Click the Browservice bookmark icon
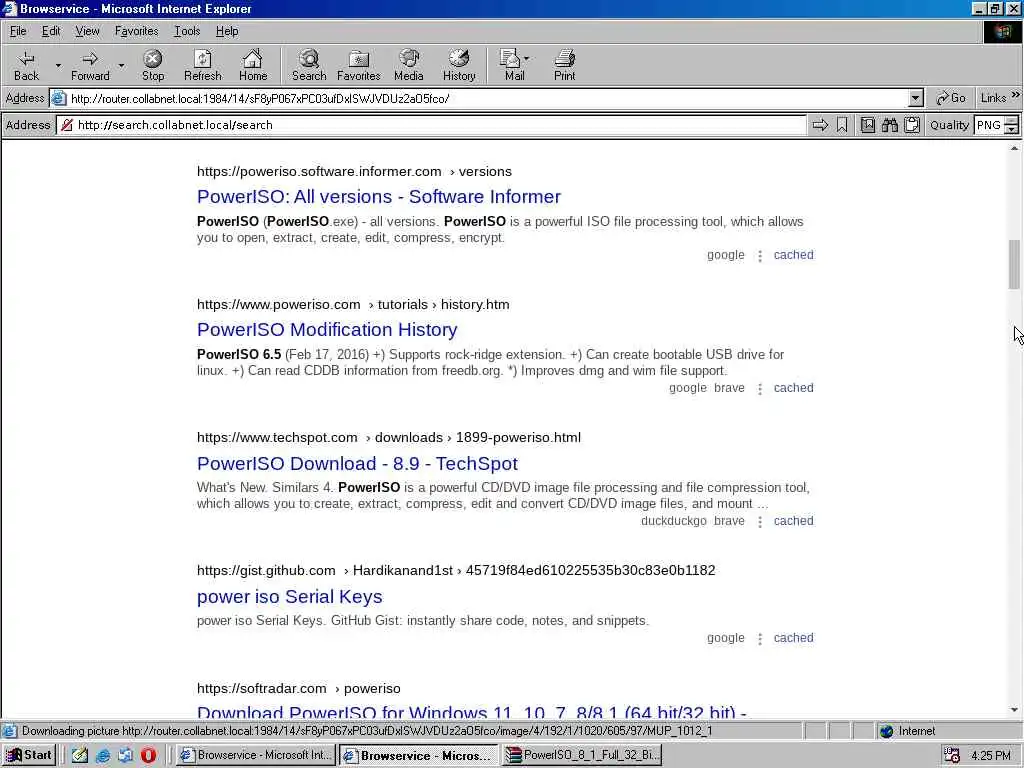 tap(842, 125)
